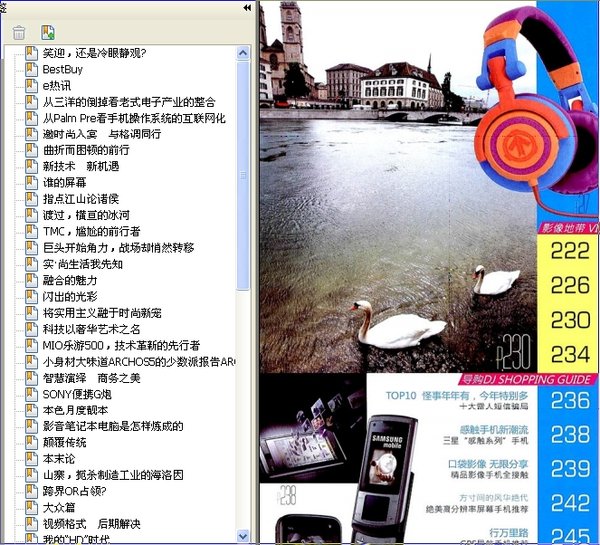The width and height of the screenshot is (600, 545).
Task: Click page number 234 in contents
Action: pyautogui.click(x=570, y=354)
